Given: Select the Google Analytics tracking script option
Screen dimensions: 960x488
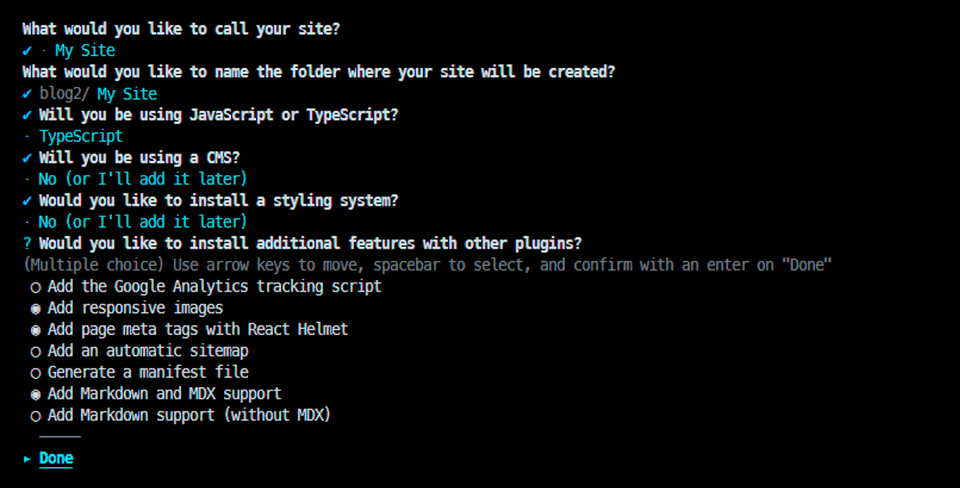Looking at the screenshot, I should point(206,287).
